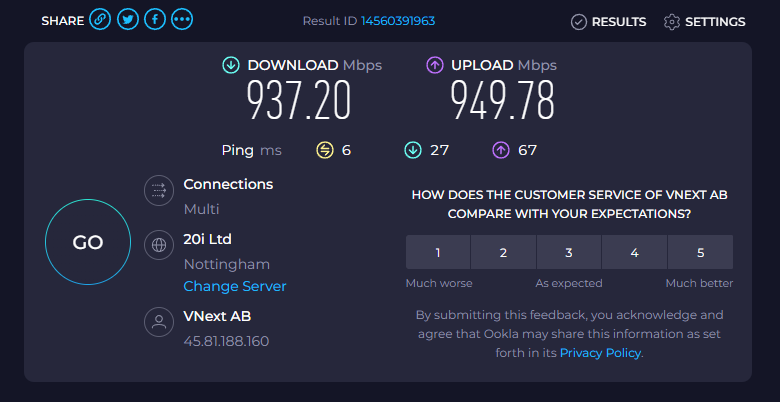Open the SETTINGS page
The height and width of the screenshot is (402, 780).
coord(704,21)
